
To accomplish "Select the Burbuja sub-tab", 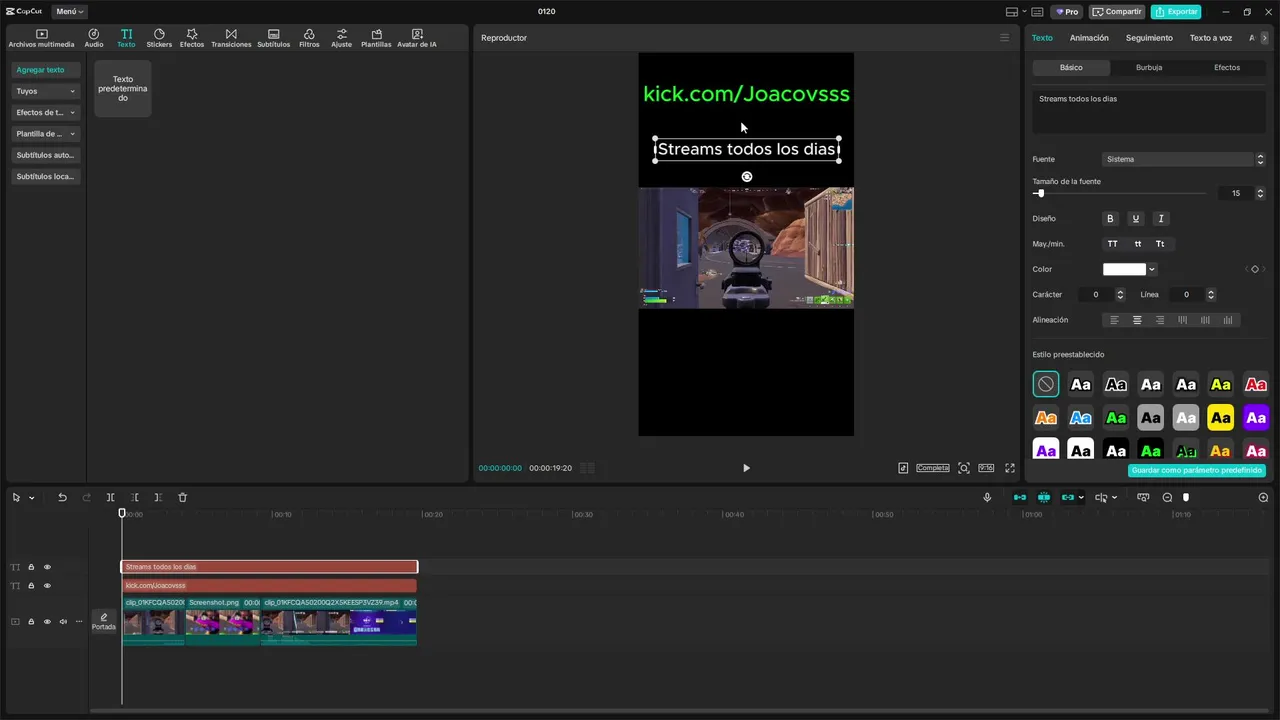I will (1149, 67).
